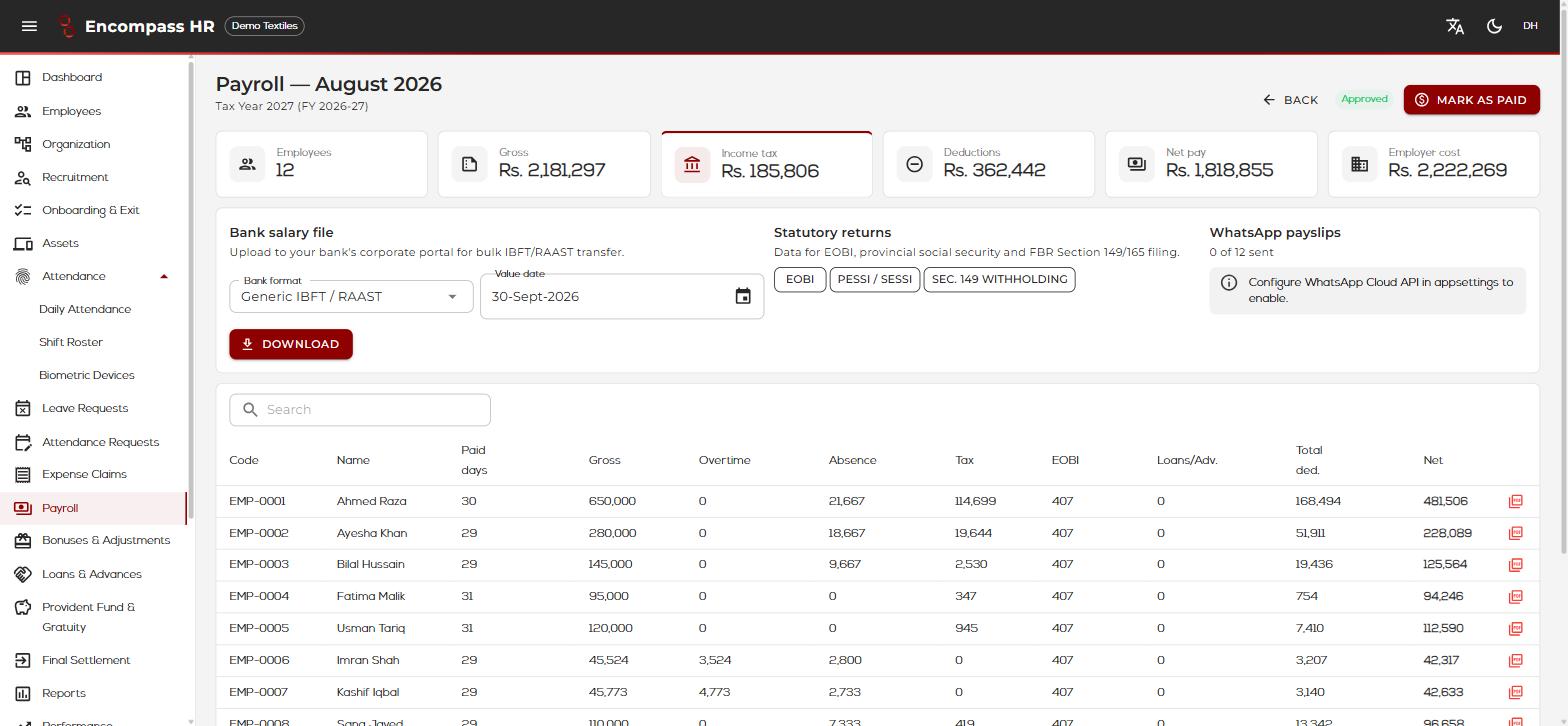Click the Mark as Paid button

[x=1471, y=100]
